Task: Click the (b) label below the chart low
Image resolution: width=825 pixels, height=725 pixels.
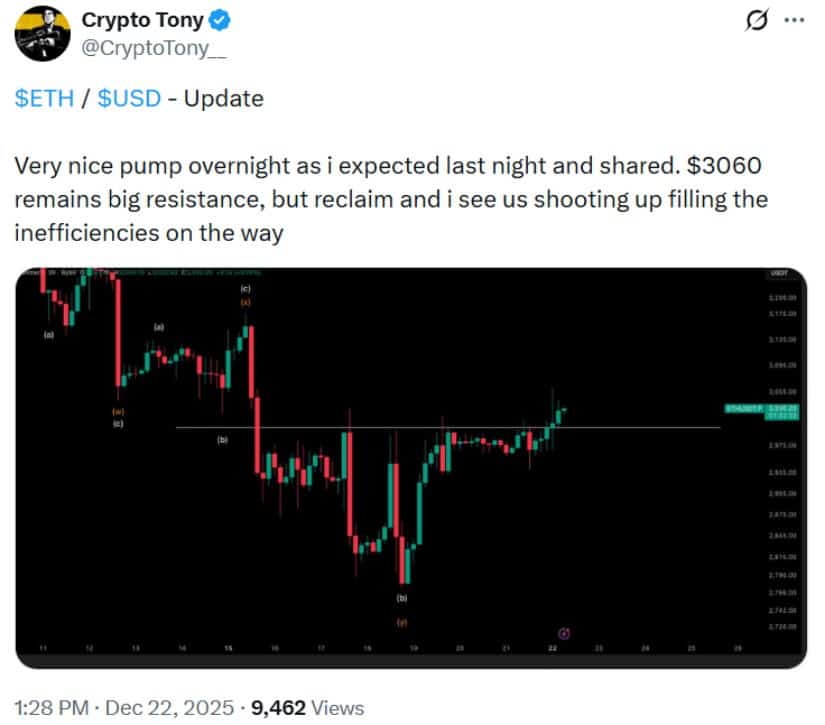Action: (403, 598)
